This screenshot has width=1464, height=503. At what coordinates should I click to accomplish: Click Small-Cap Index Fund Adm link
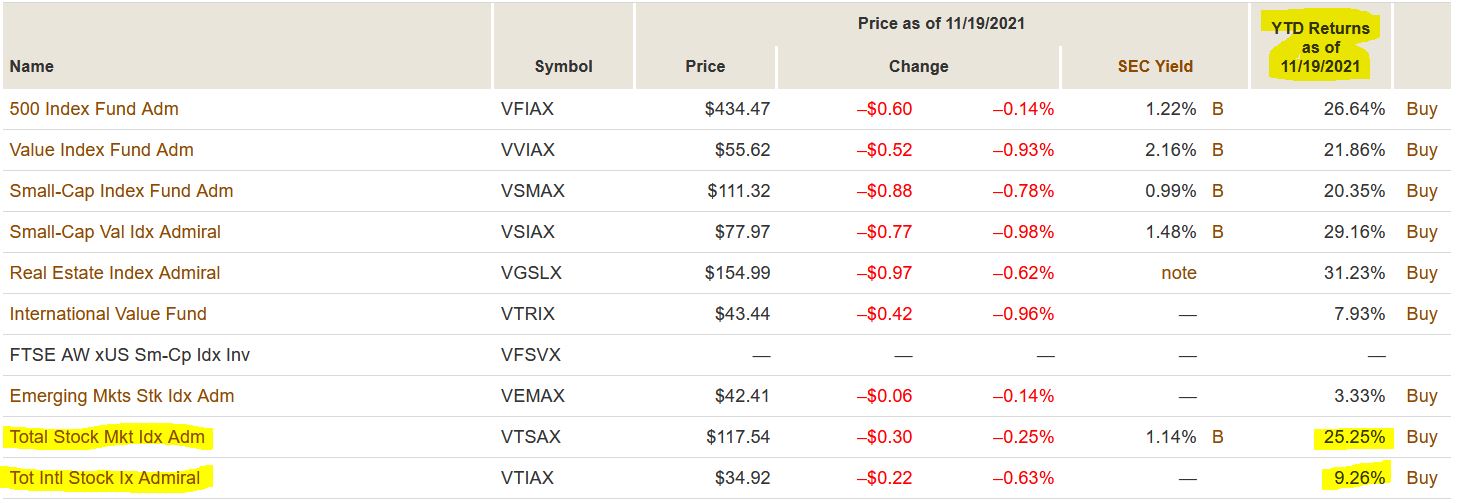tap(121, 190)
